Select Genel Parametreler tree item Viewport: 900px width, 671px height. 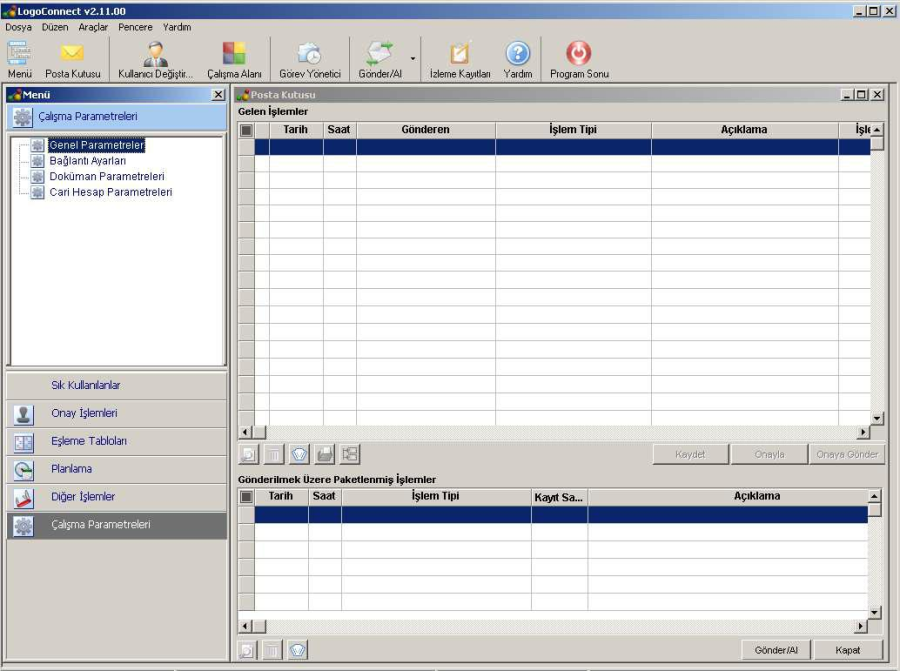tap(96, 145)
